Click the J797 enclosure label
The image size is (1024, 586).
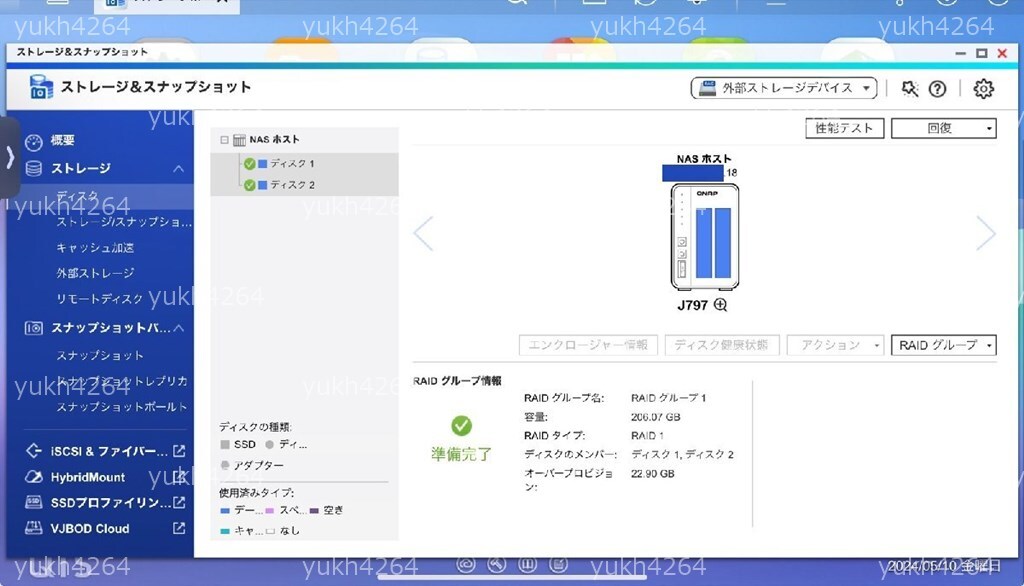pyautogui.click(x=692, y=305)
